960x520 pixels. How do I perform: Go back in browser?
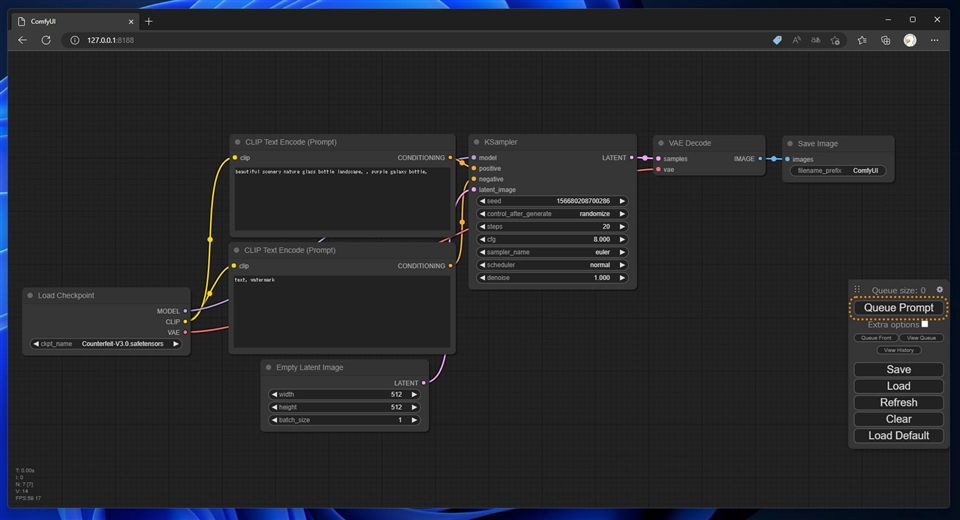coord(23,40)
